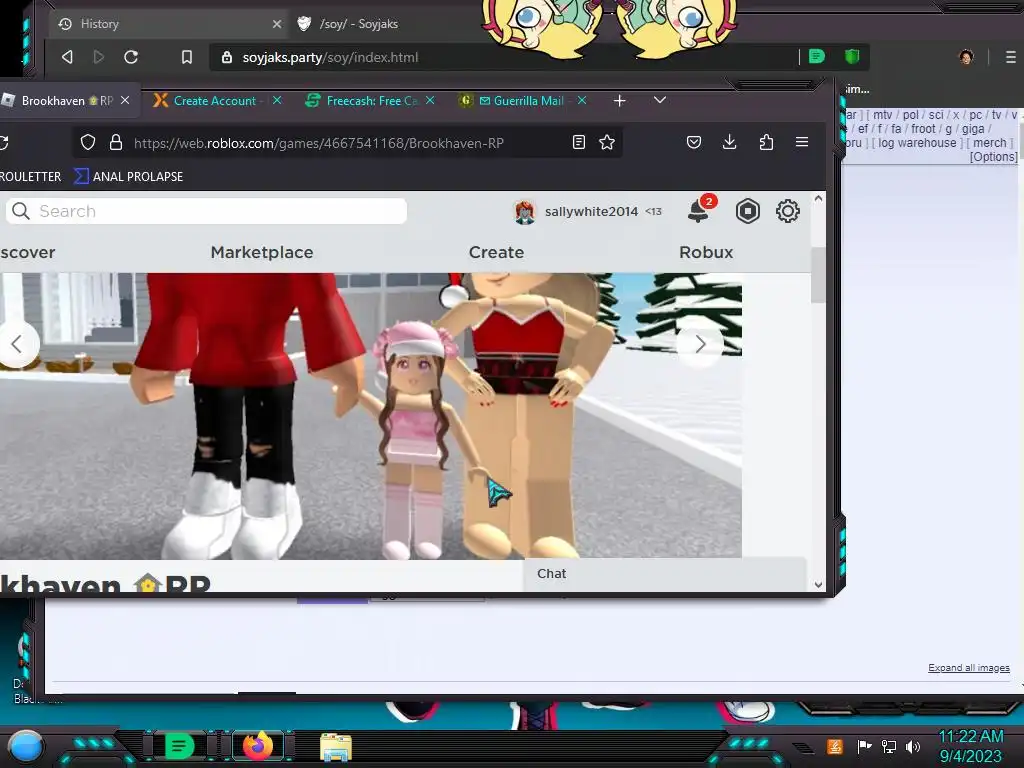Image resolution: width=1024 pixels, height=768 pixels.
Task: Click the Roblox page scrollbar down arrow
Action: click(x=818, y=584)
